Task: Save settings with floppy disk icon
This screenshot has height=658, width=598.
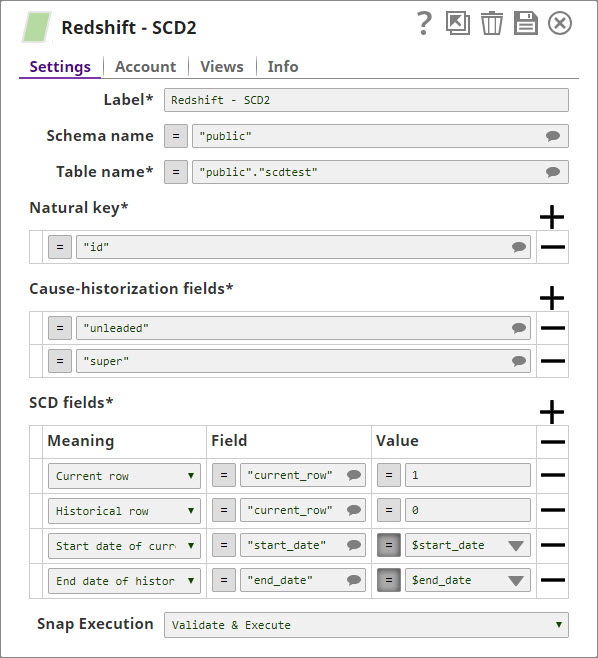Action: [526, 24]
